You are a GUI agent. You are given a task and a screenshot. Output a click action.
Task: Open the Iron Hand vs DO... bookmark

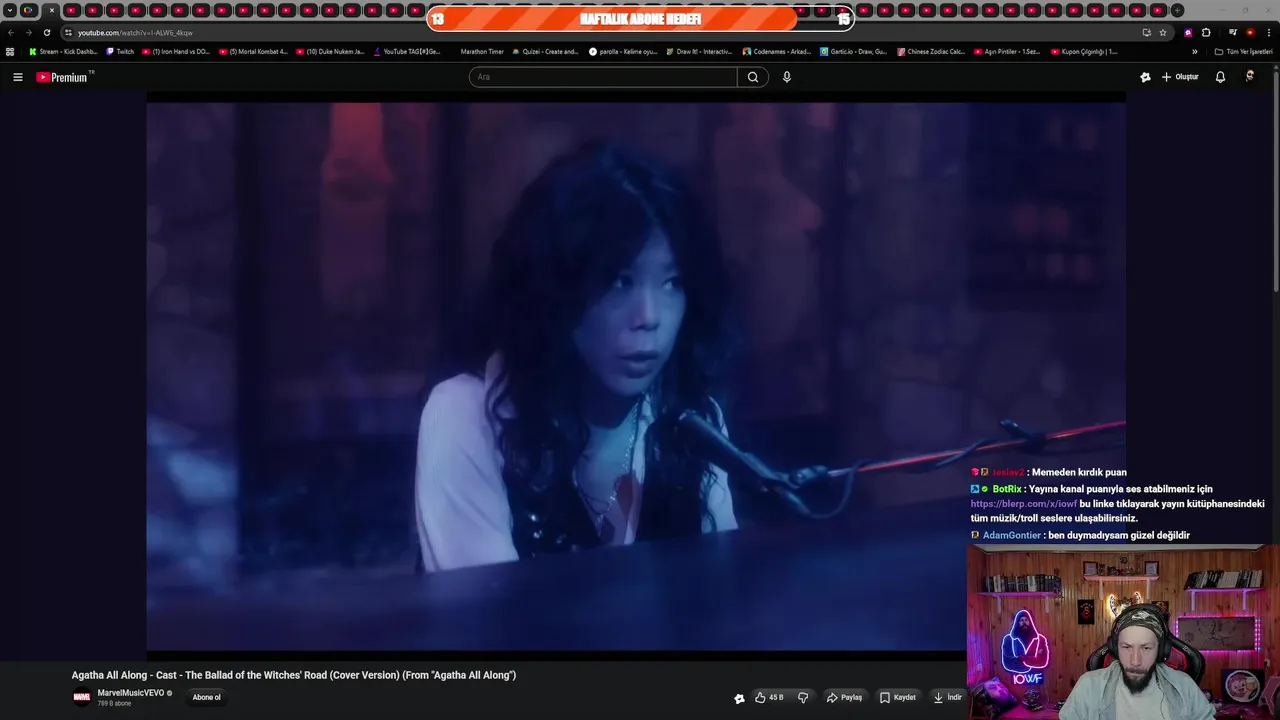point(176,51)
